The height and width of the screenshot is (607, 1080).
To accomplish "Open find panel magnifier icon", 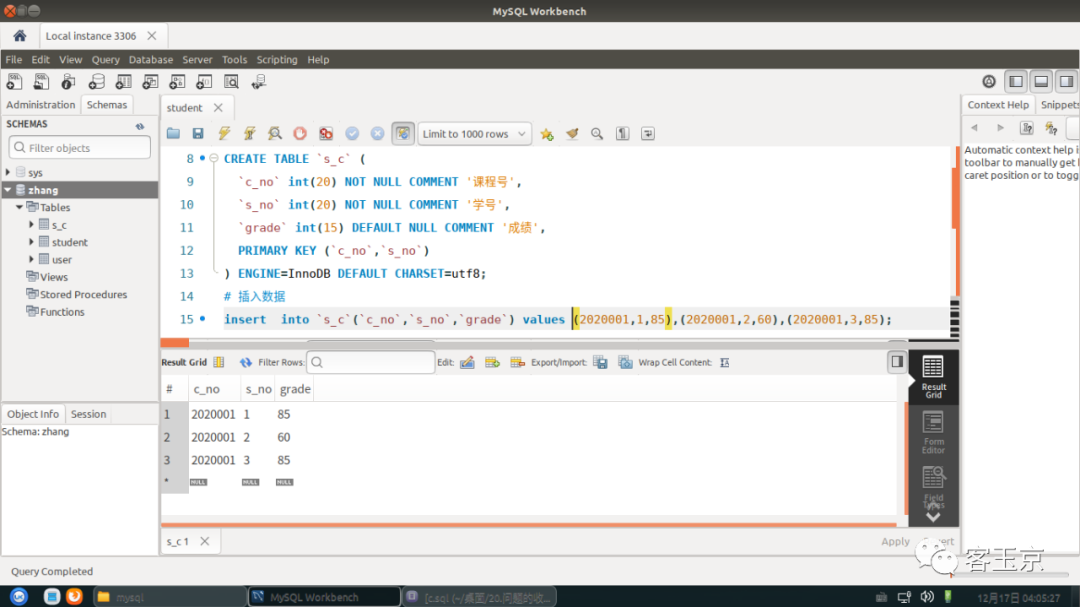I will pyautogui.click(x=596, y=134).
